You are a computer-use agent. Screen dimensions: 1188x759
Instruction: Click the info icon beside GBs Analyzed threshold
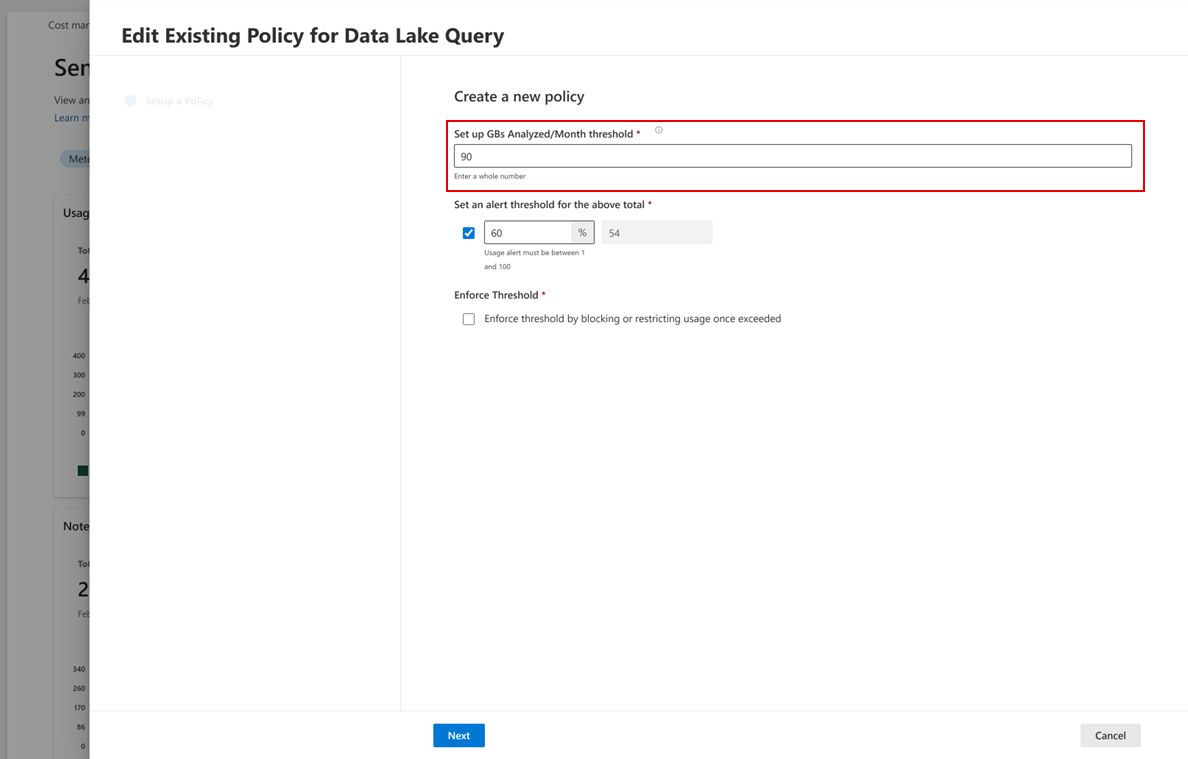coord(658,130)
